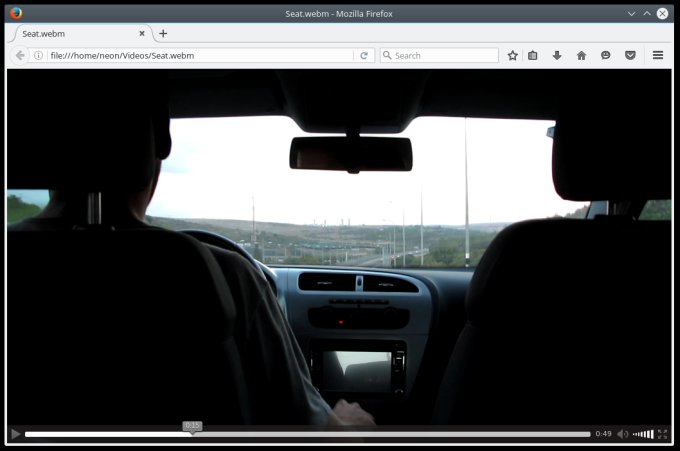The image size is (680, 451).
Task: Open the Downloads panel
Action: 557,56
